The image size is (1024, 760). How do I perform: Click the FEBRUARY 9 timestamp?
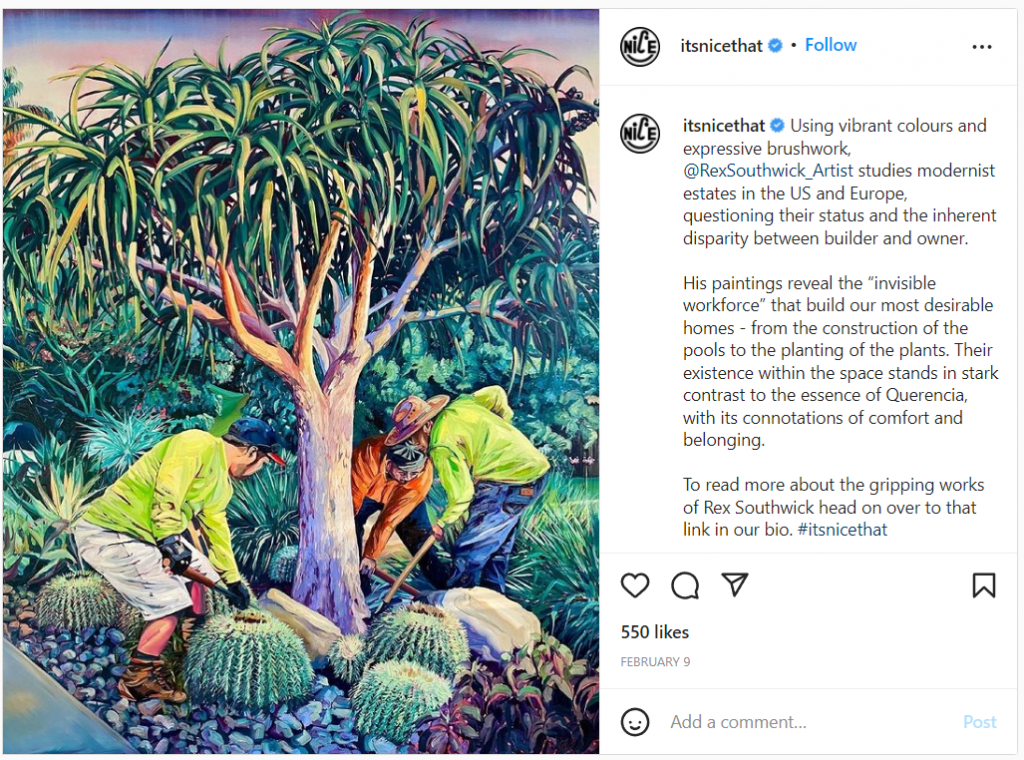pos(655,661)
